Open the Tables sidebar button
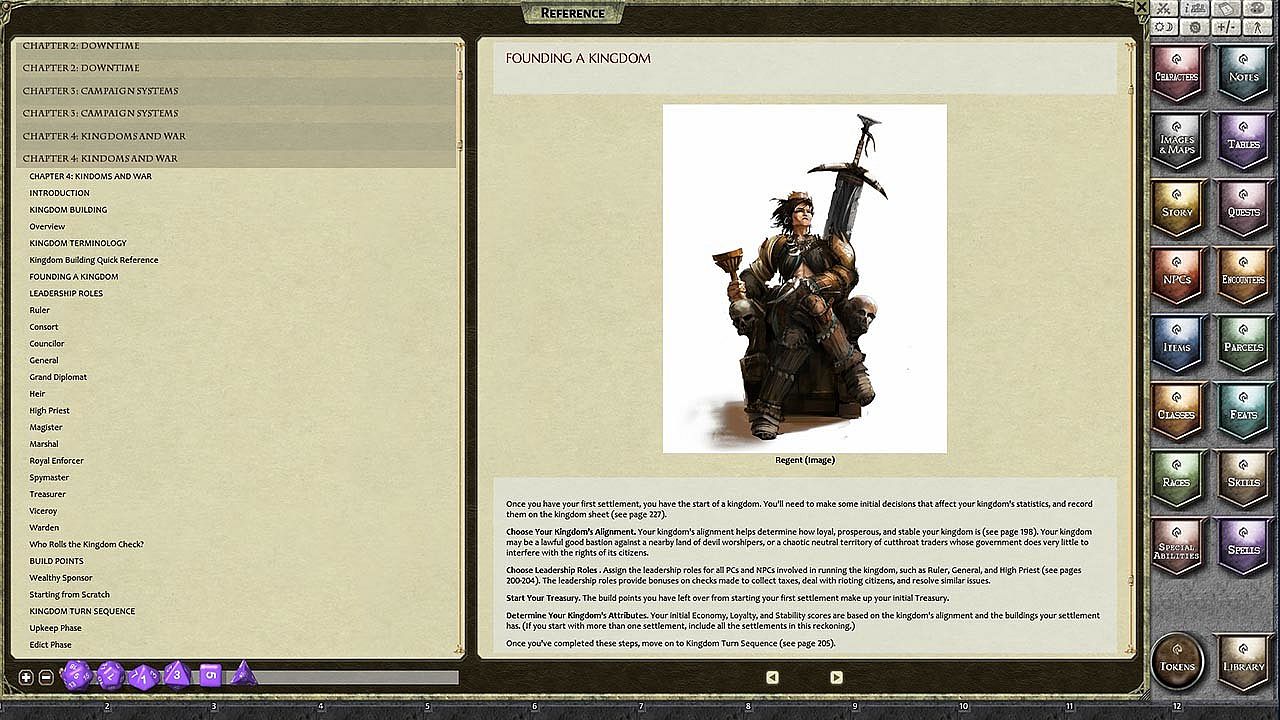The image size is (1280, 720). 1244,140
